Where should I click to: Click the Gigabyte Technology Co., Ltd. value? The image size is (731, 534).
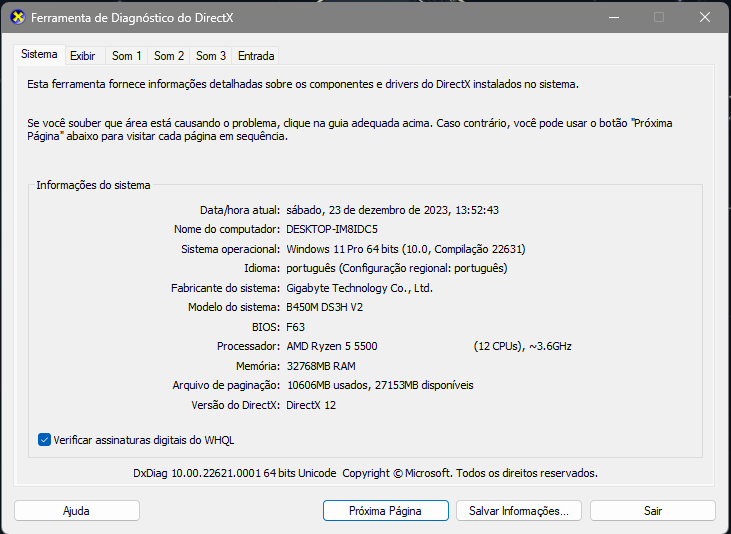[x=359, y=288]
